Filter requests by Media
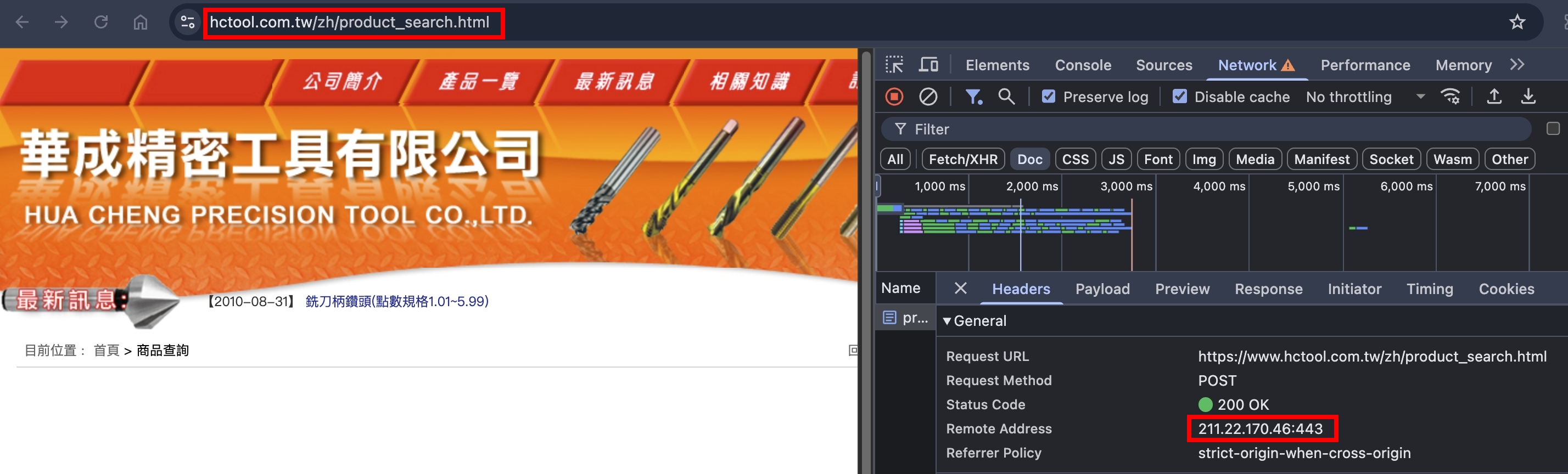The height and width of the screenshot is (474, 1568). click(1255, 160)
